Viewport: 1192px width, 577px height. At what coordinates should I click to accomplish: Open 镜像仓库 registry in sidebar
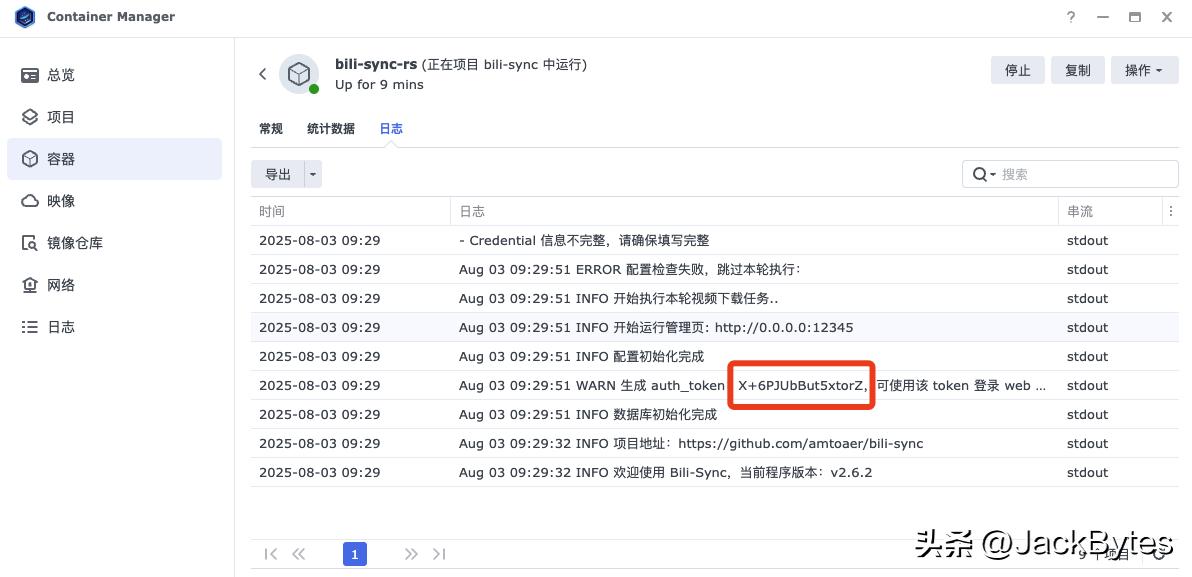click(x=114, y=243)
